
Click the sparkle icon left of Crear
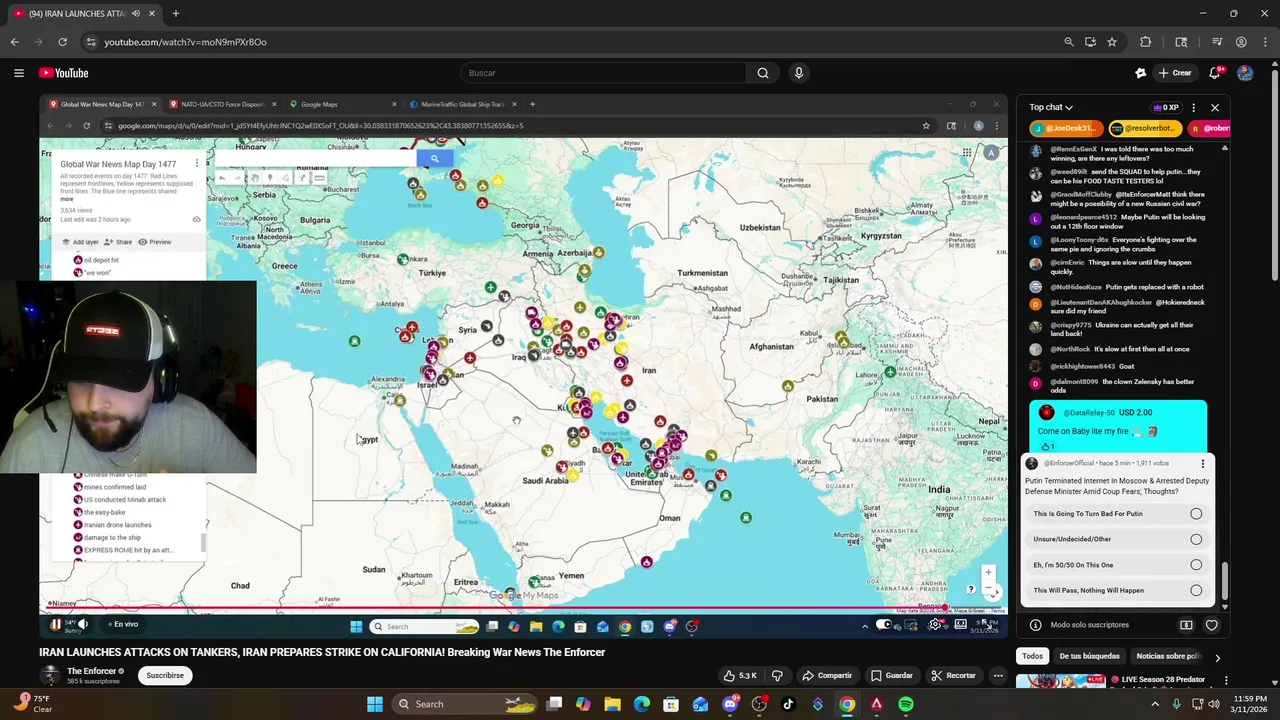point(1140,73)
